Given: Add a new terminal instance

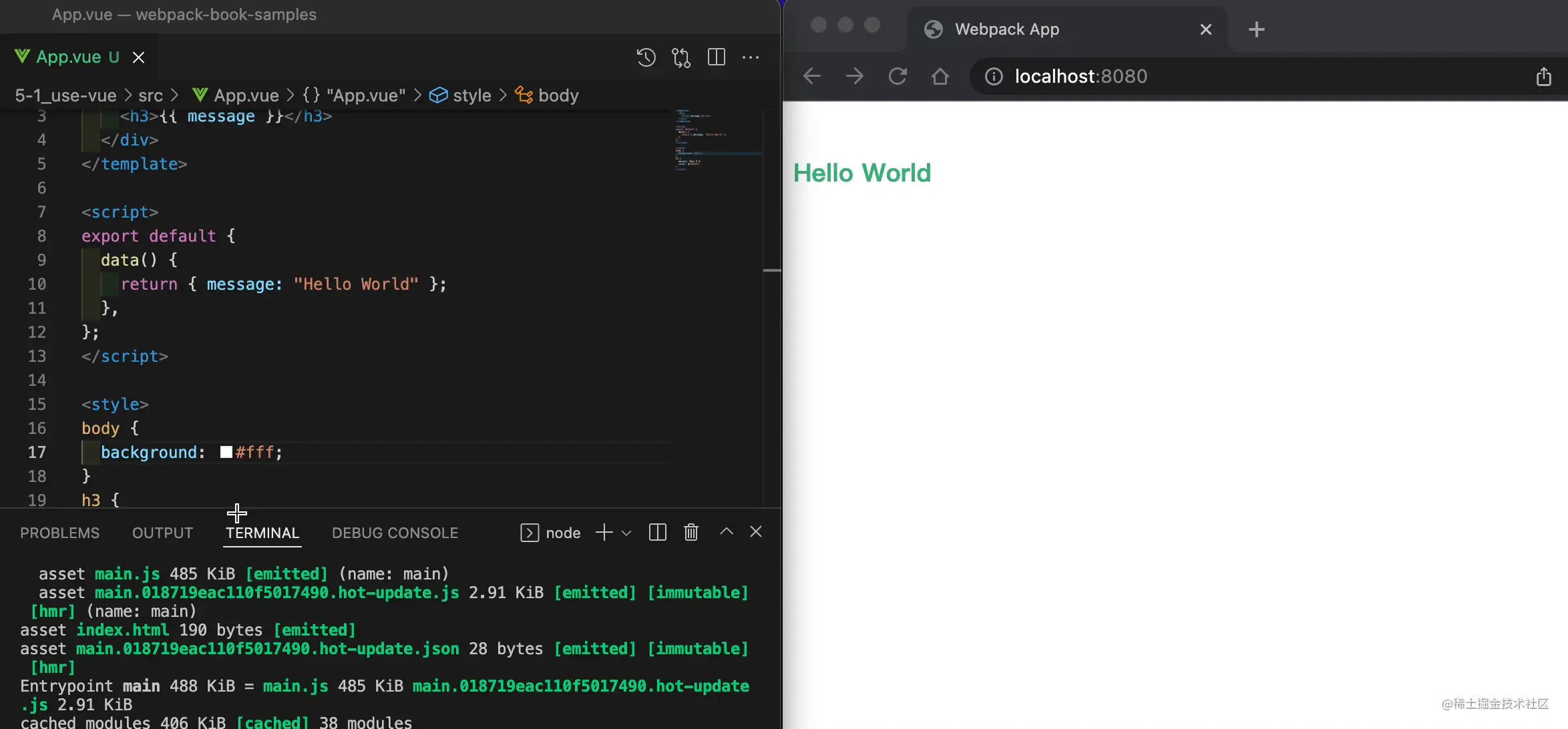Looking at the screenshot, I should tap(604, 532).
